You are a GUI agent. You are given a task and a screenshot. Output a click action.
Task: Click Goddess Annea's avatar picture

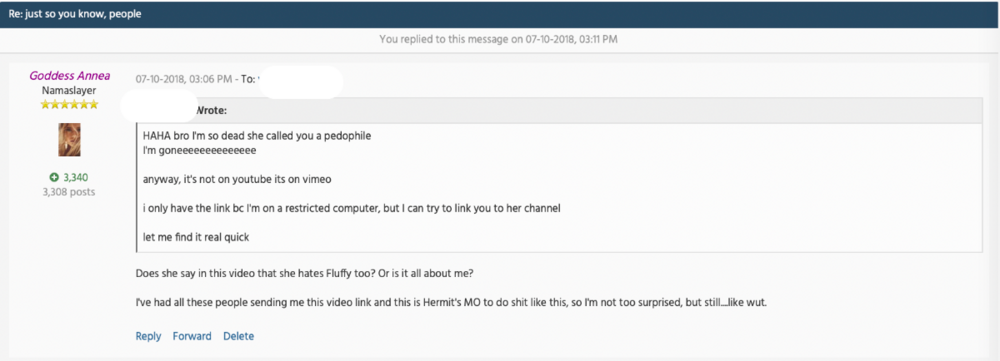70,140
